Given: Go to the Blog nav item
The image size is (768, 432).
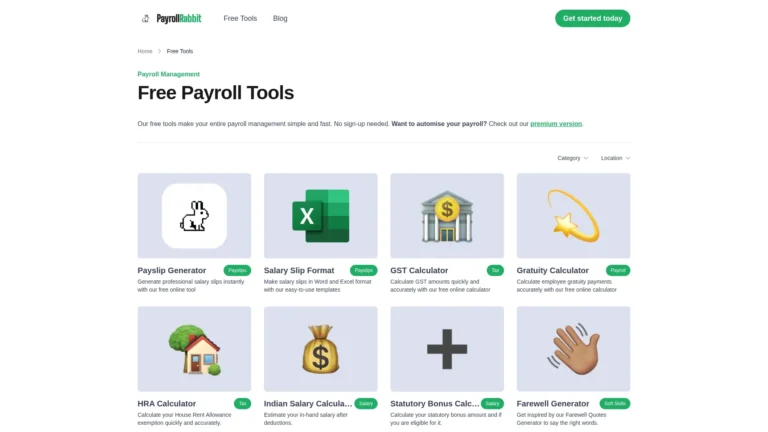Looking at the screenshot, I should [280, 19].
